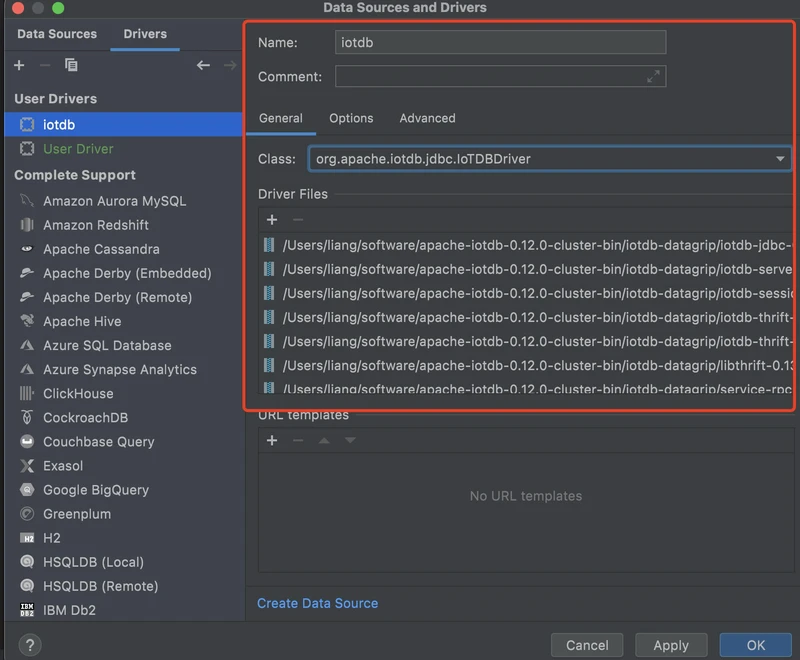Click the Apache Hive driver icon
This screenshot has width=800, height=660.
pos(27,321)
